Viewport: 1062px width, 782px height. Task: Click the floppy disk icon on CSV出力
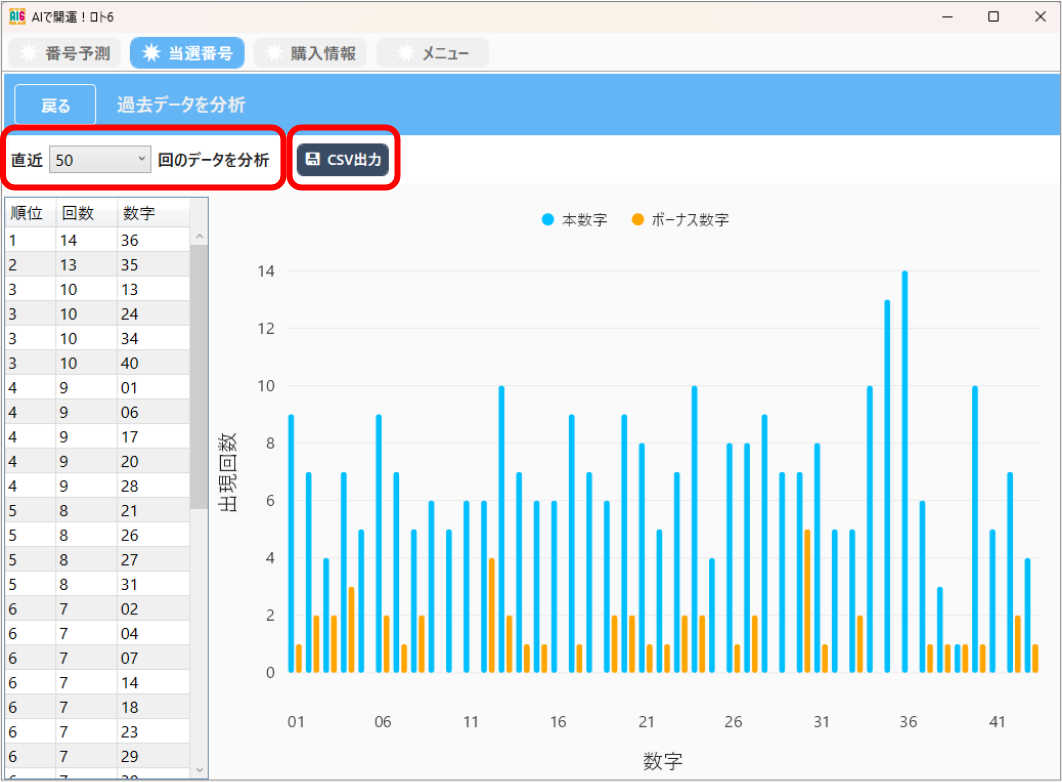[313, 160]
